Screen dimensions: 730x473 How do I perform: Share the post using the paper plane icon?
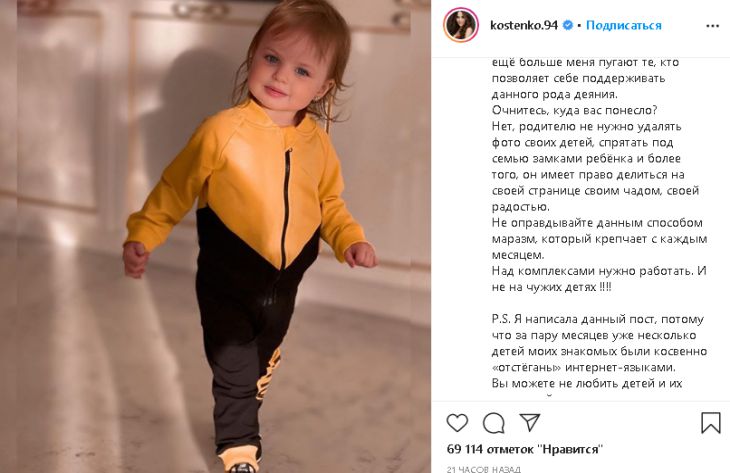click(x=529, y=422)
